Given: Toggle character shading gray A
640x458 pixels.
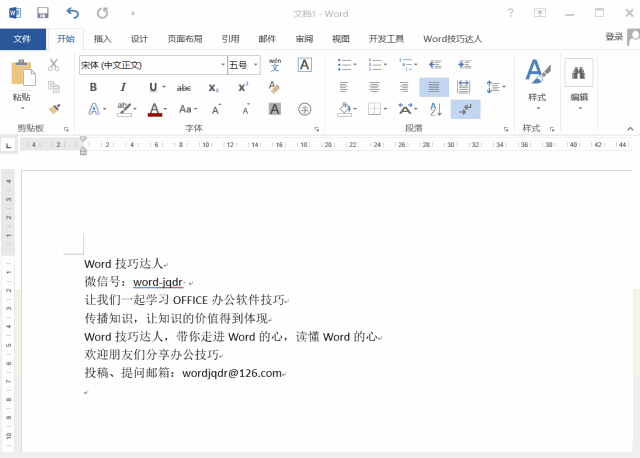Looking at the screenshot, I should [274, 109].
